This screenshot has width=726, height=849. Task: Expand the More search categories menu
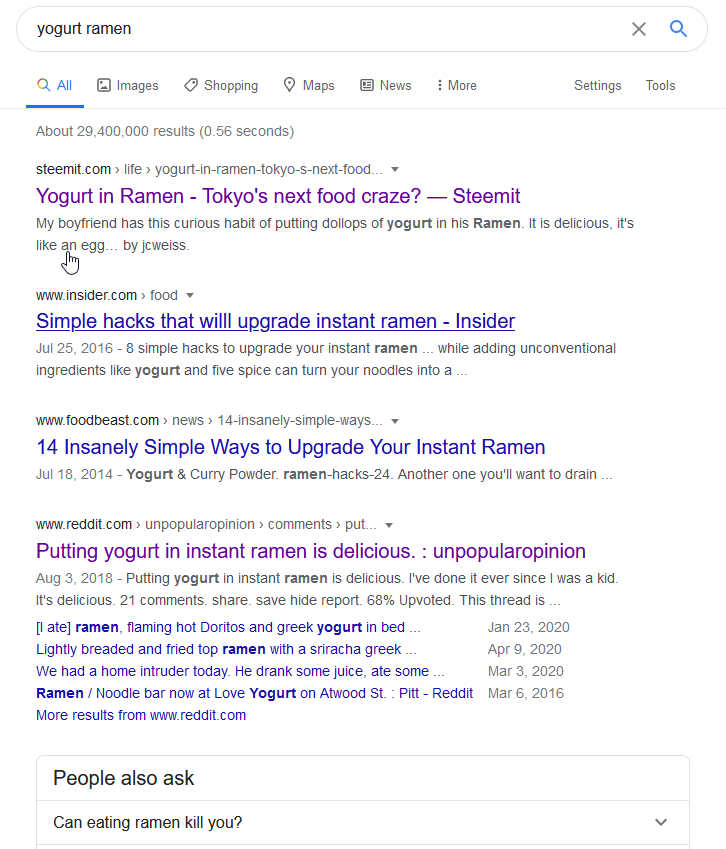(x=457, y=86)
